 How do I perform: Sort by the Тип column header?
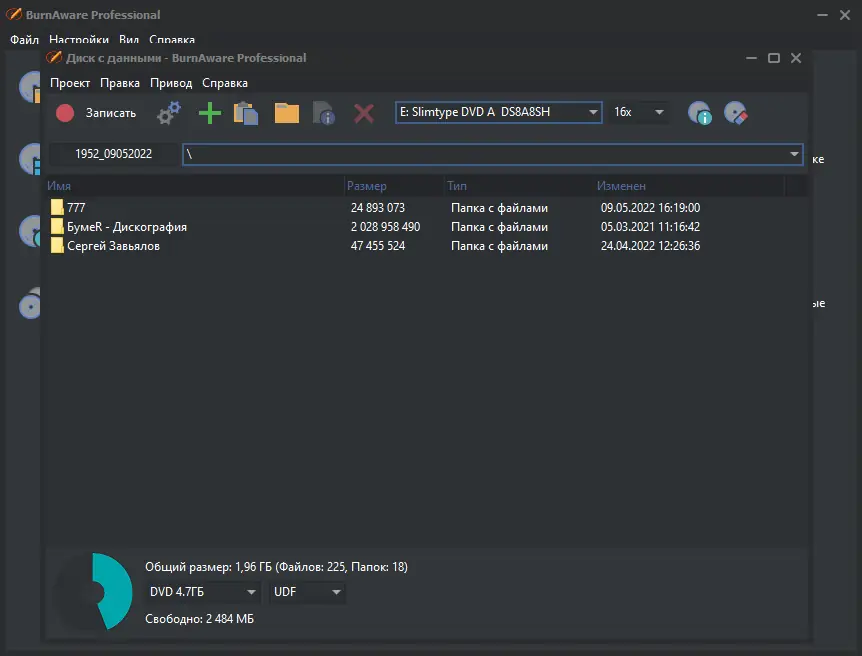[x=520, y=186]
